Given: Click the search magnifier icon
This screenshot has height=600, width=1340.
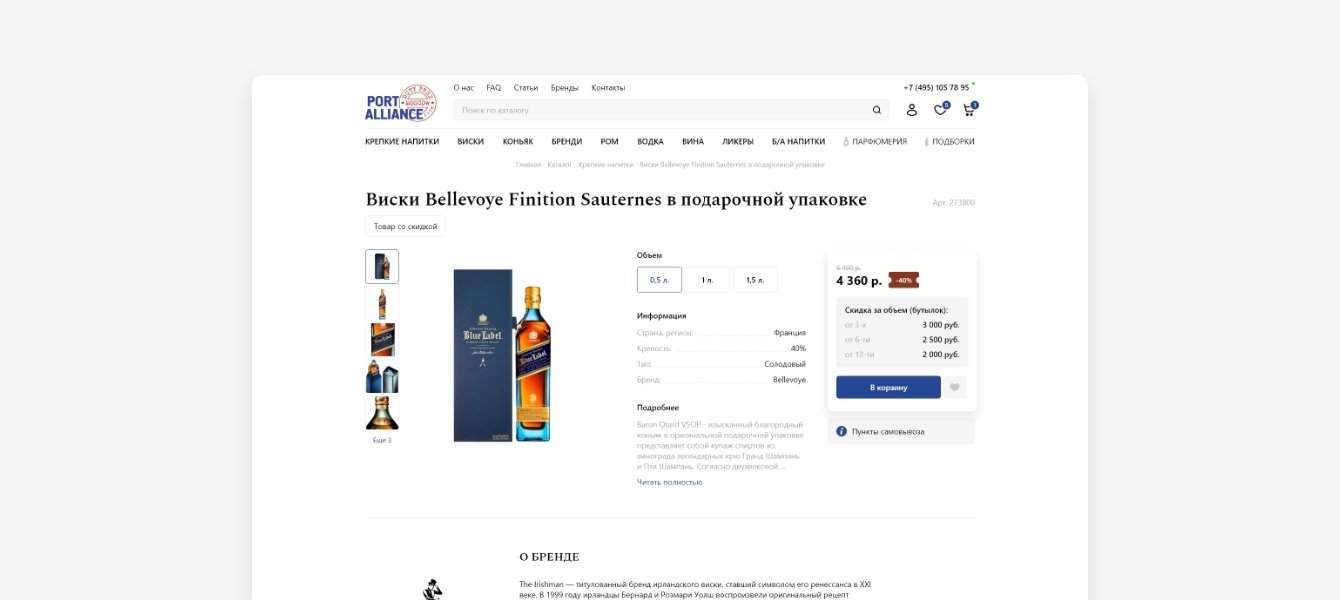Looking at the screenshot, I should click(877, 110).
